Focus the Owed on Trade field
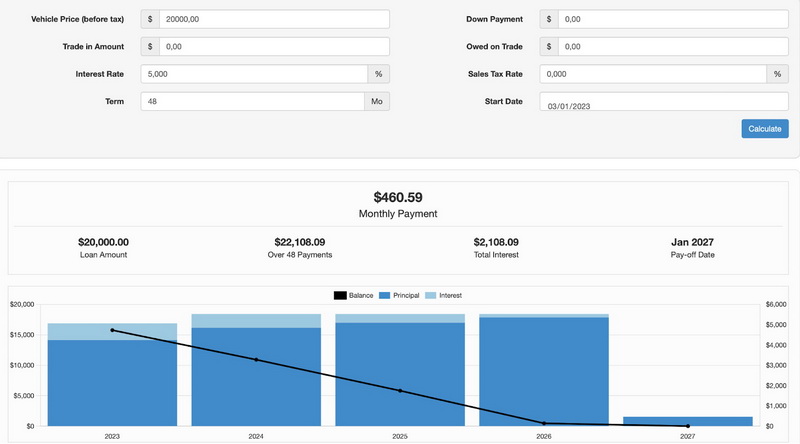 (673, 46)
